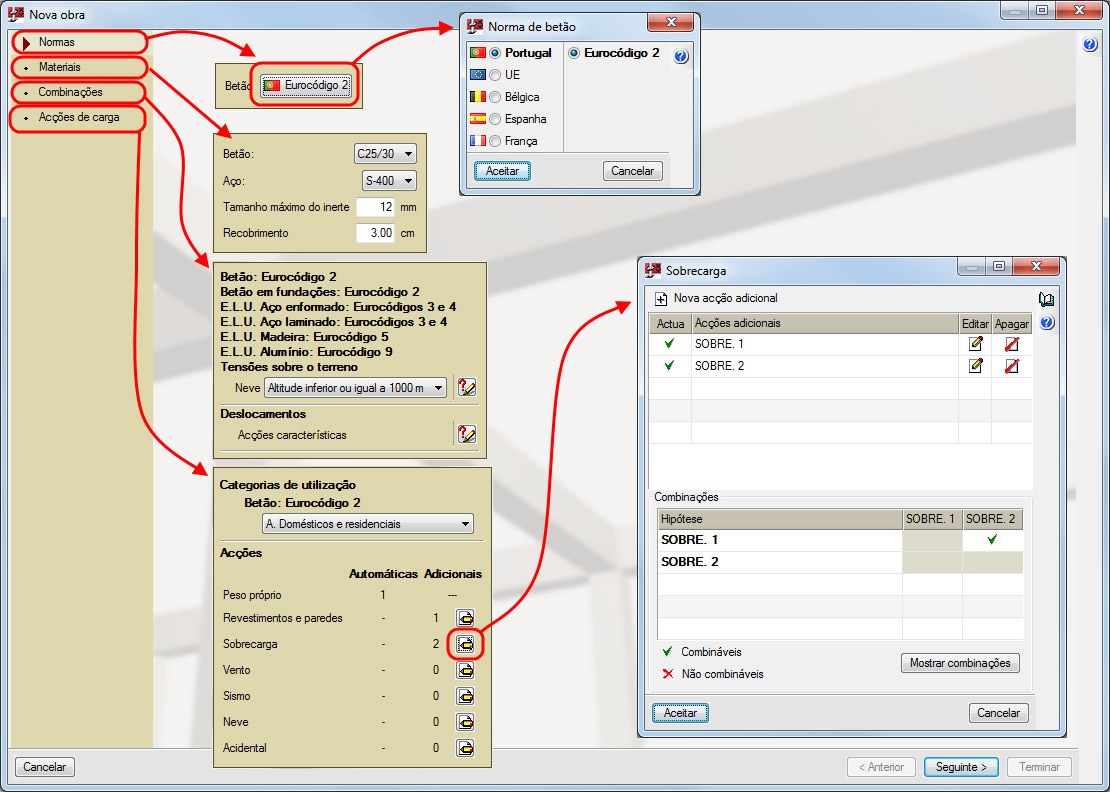The width and height of the screenshot is (1110, 792).
Task: Click Nova acção adicional label
Action: [x=725, y=298]
